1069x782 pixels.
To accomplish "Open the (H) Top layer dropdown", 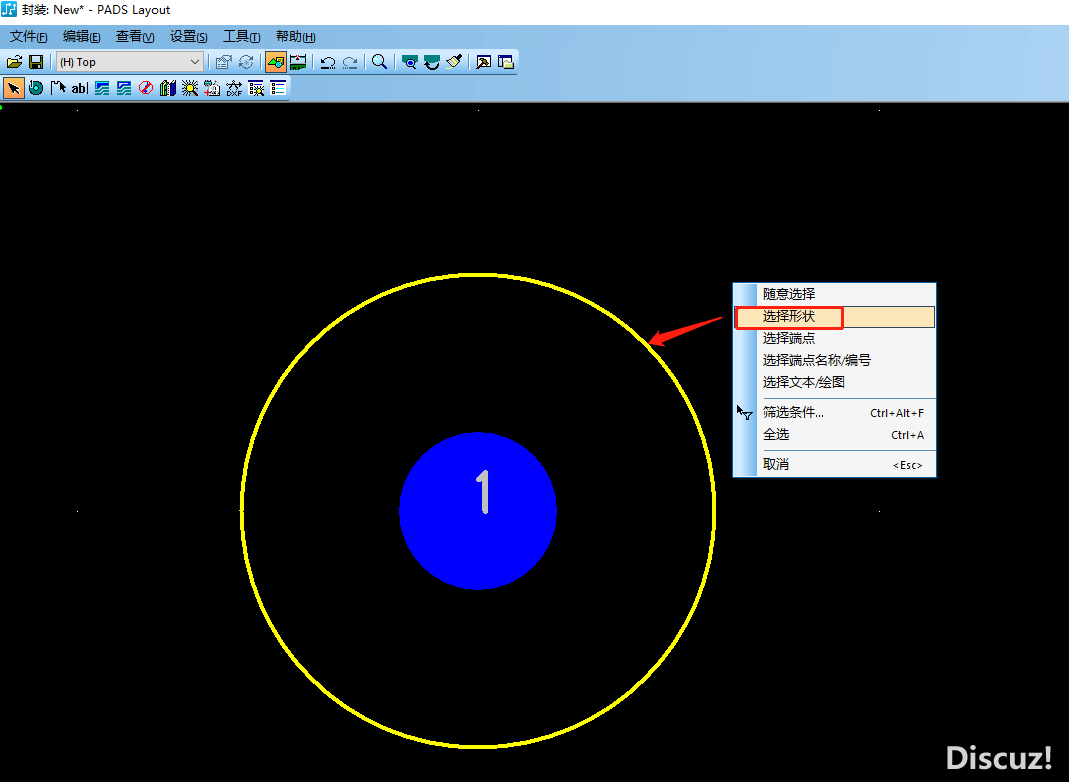I will [x=130, y=62].
